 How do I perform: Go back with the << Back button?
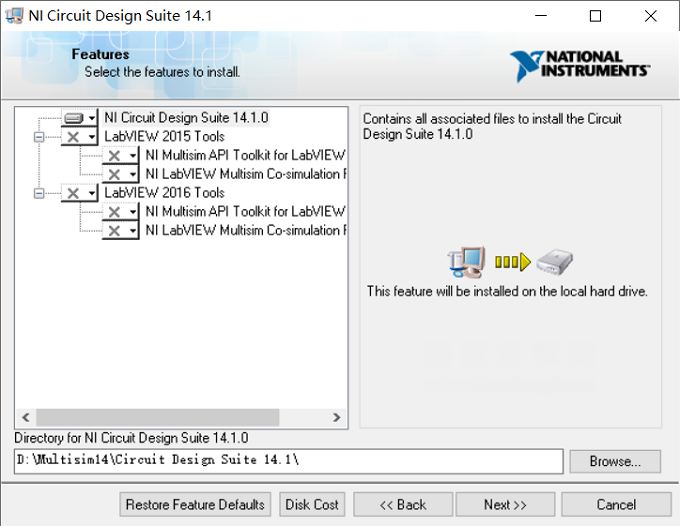(403, 504)
